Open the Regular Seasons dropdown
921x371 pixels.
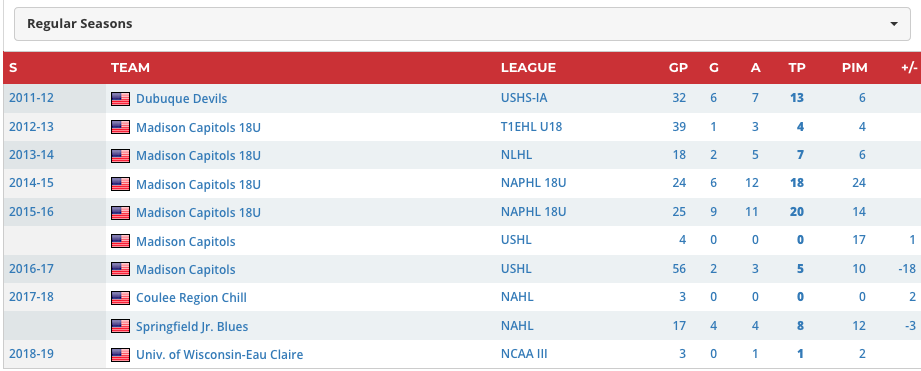click(x=462, y=24)
